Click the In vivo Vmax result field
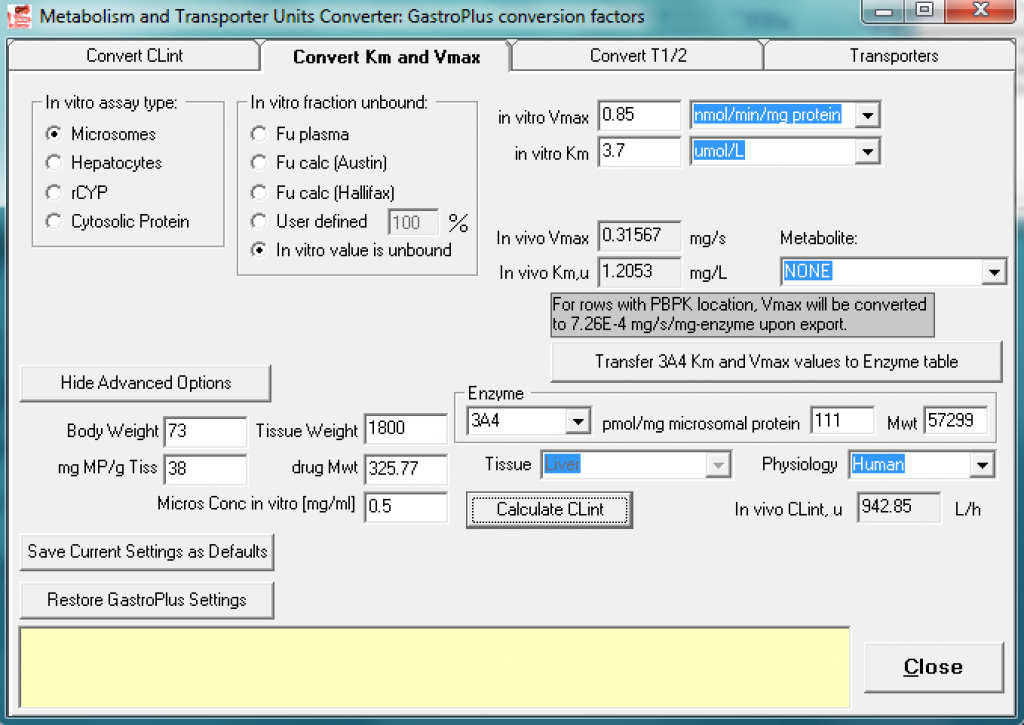Viewport: 1024px width, 725px height. (639, 236)
